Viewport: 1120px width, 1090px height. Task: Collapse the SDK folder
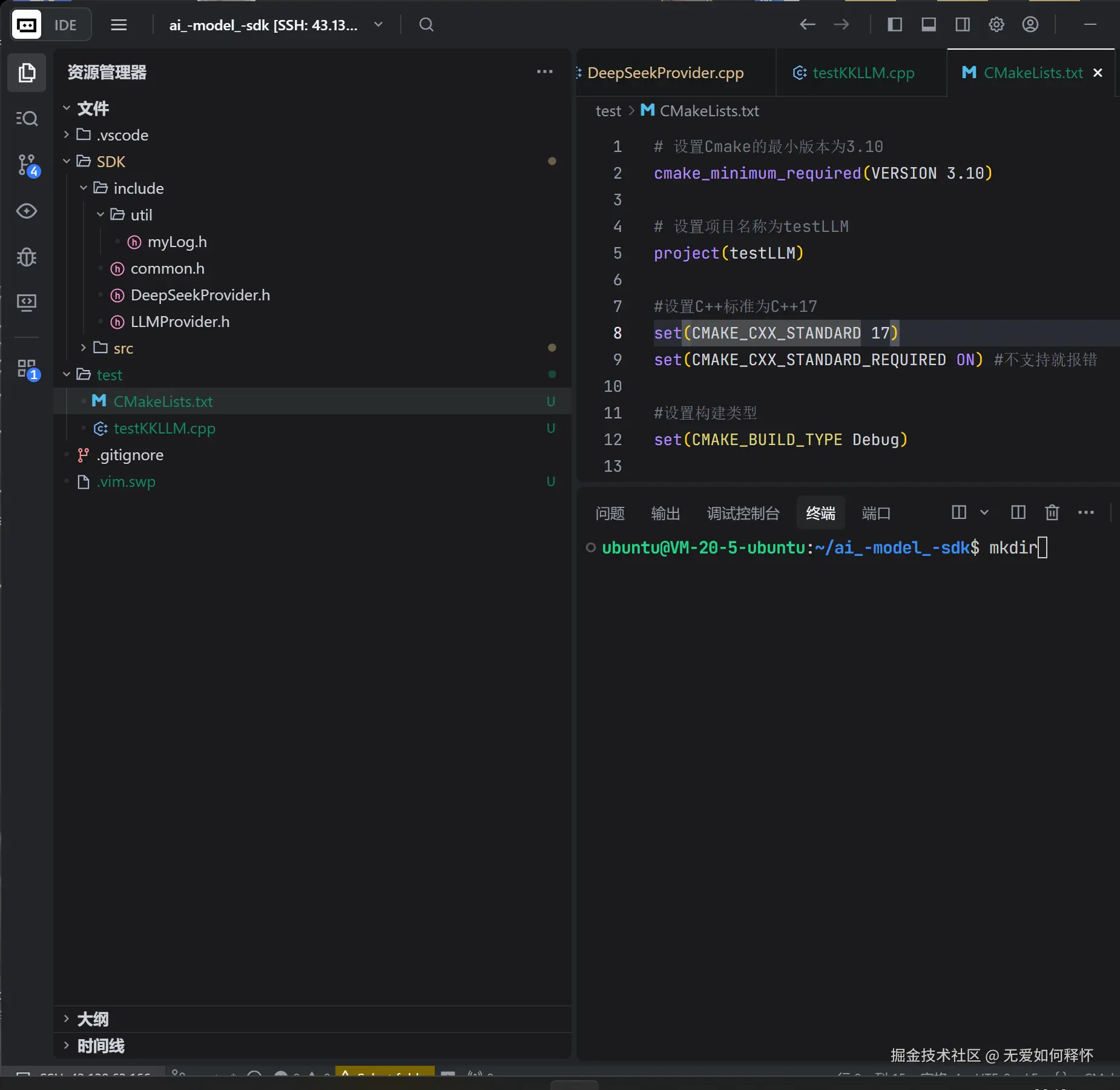point(111,162)
